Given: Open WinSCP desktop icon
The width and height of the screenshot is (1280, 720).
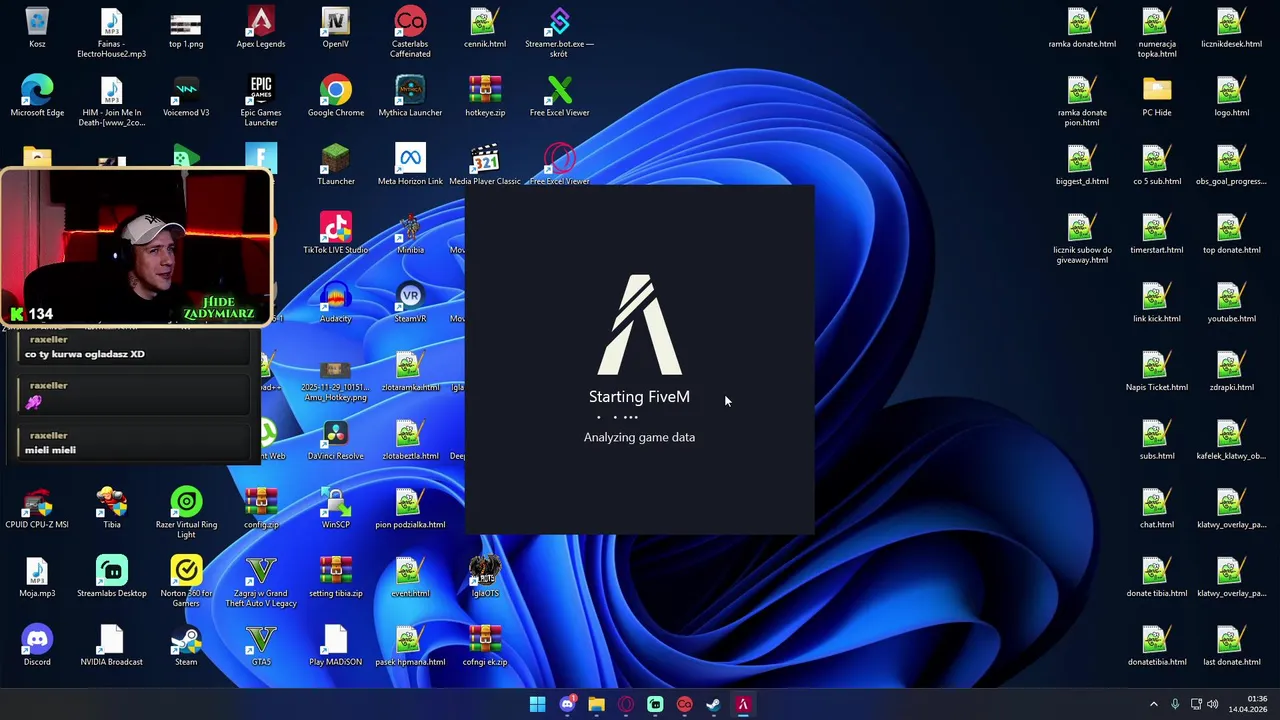Looking at the screenshot, I should 336,508.
